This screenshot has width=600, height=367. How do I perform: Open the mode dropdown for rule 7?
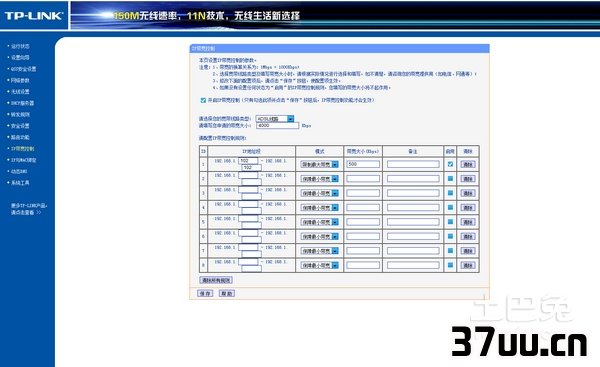[320, 251]
